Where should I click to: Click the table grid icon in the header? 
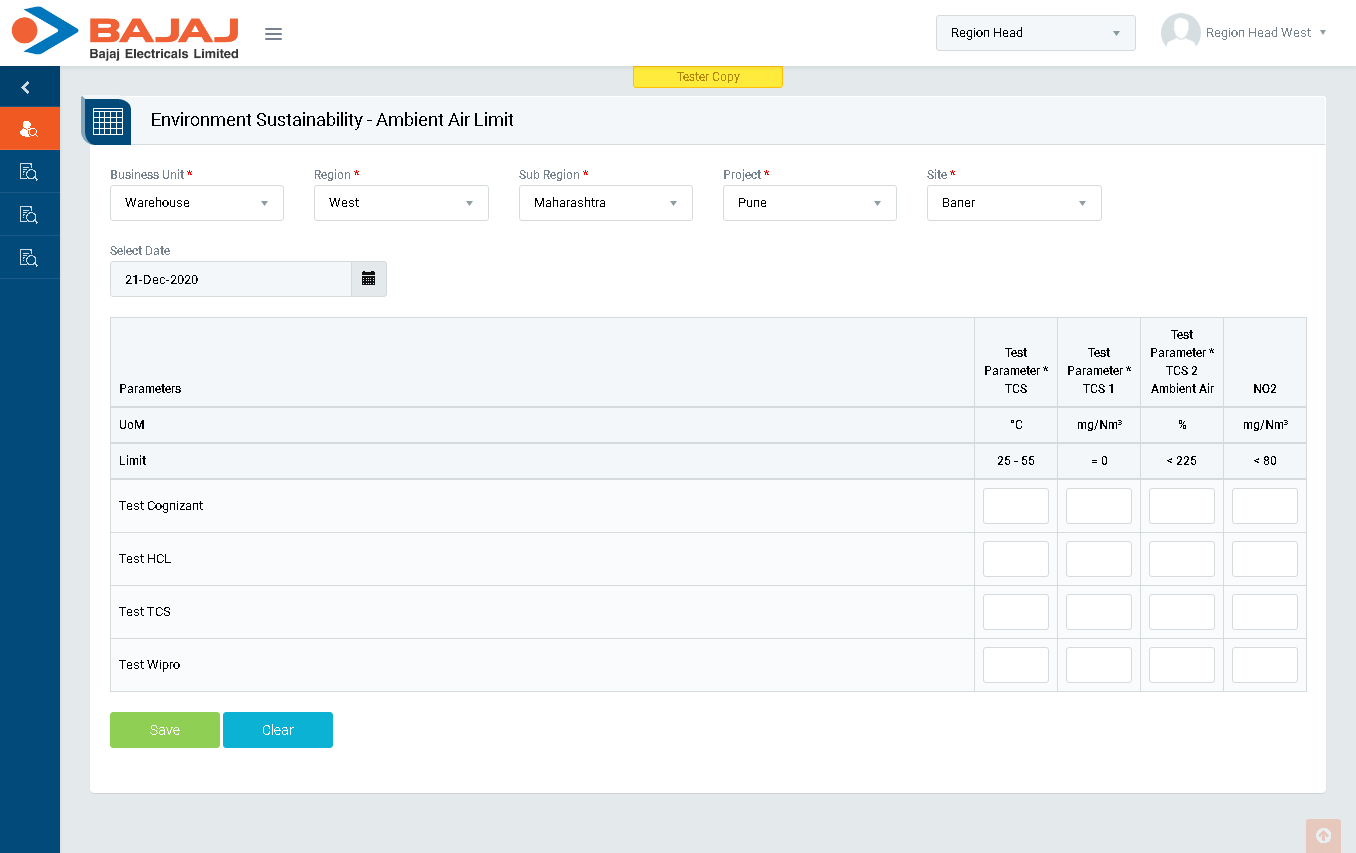107,121
